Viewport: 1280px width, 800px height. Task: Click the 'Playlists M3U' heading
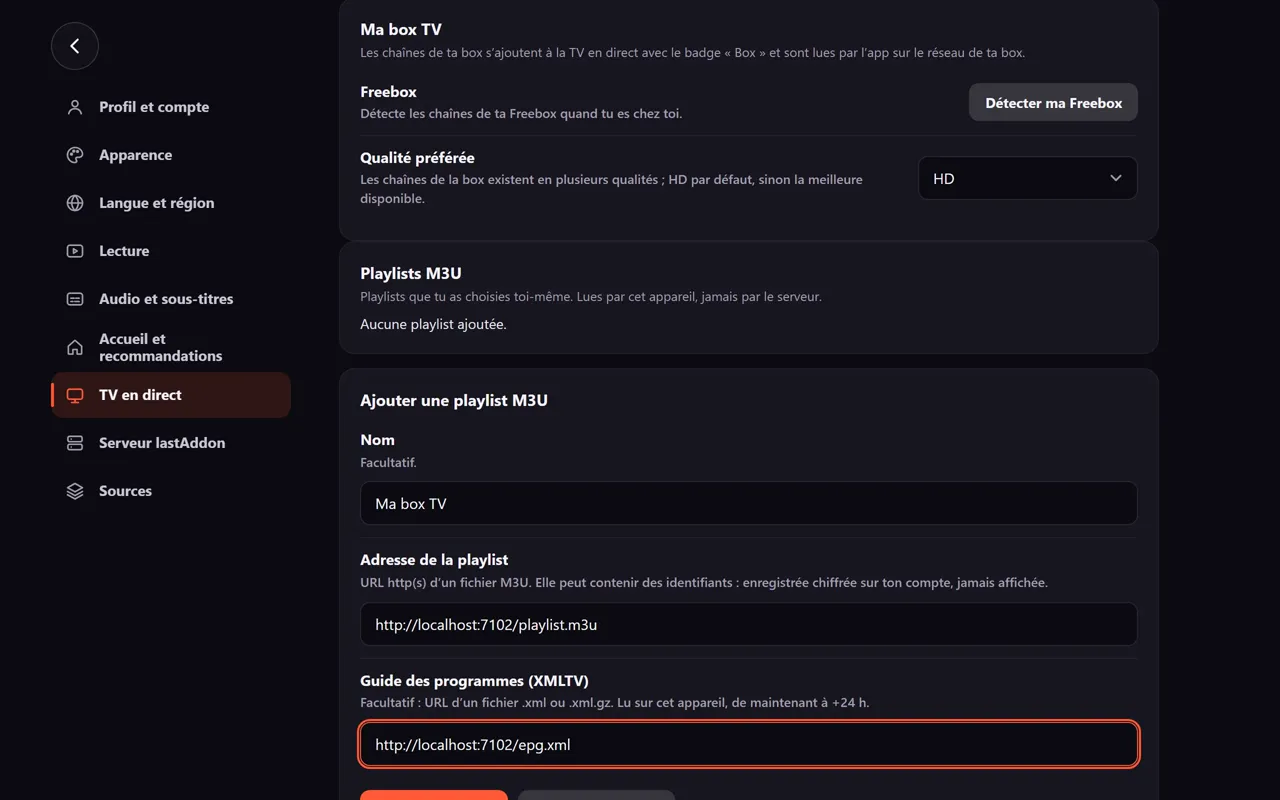[411, 273]
